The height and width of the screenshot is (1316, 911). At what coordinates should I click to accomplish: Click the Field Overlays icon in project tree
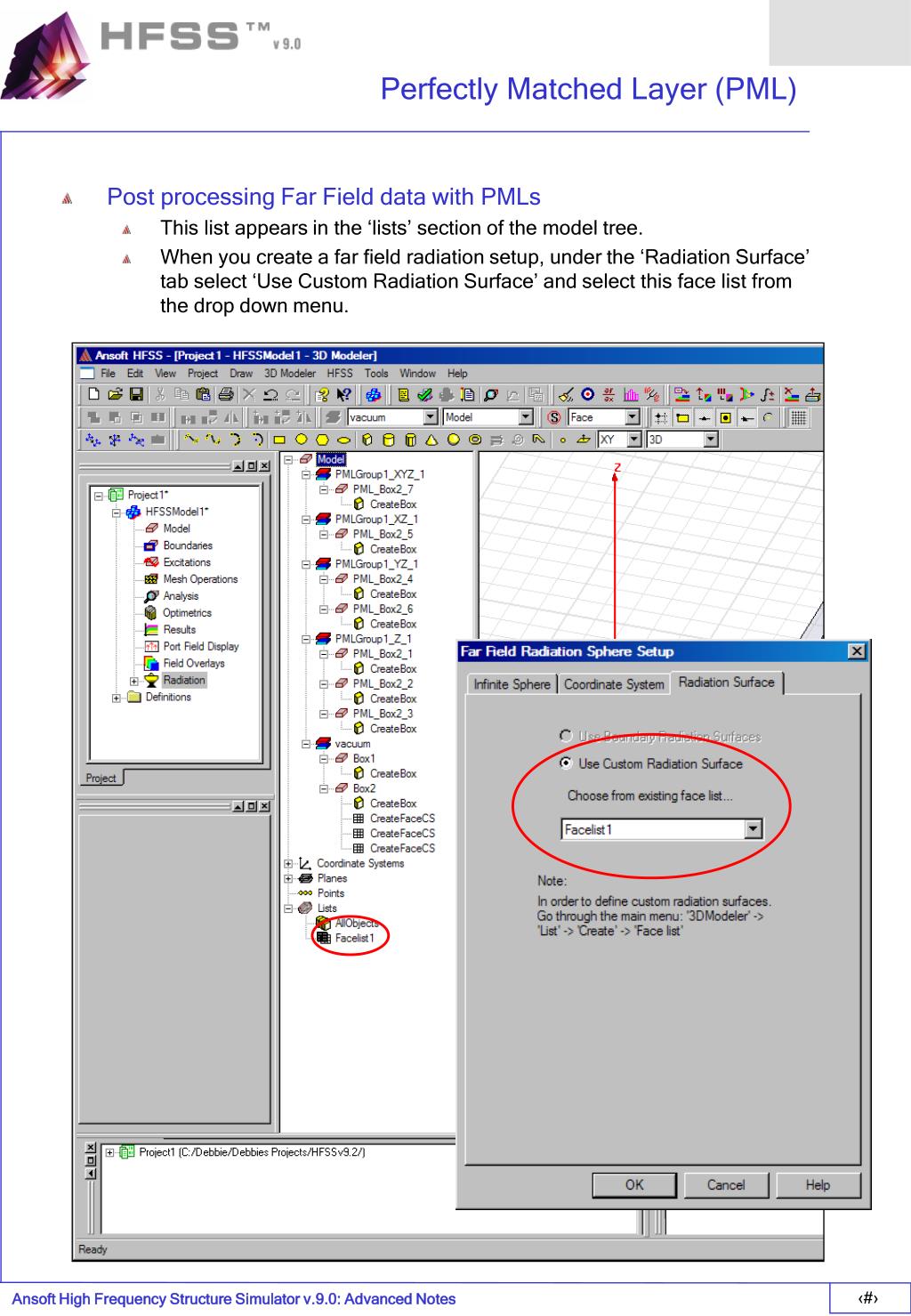[x=151, y=664]
